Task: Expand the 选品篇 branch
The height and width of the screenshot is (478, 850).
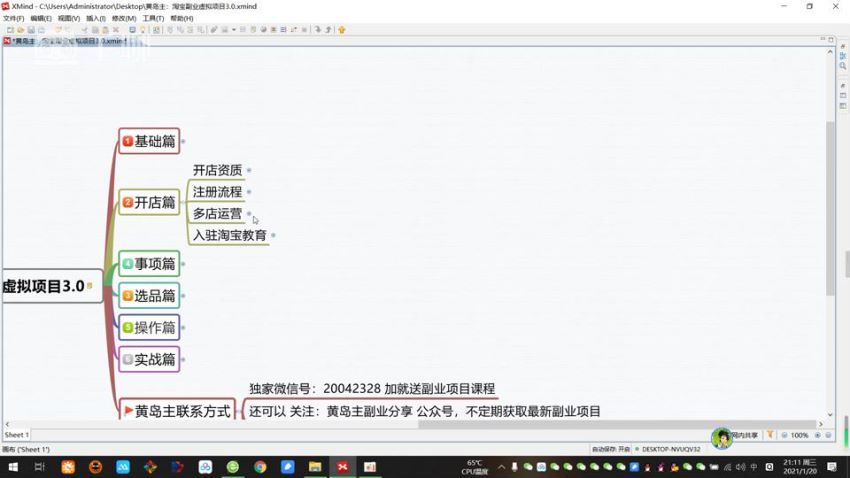Action: (183, 296)
